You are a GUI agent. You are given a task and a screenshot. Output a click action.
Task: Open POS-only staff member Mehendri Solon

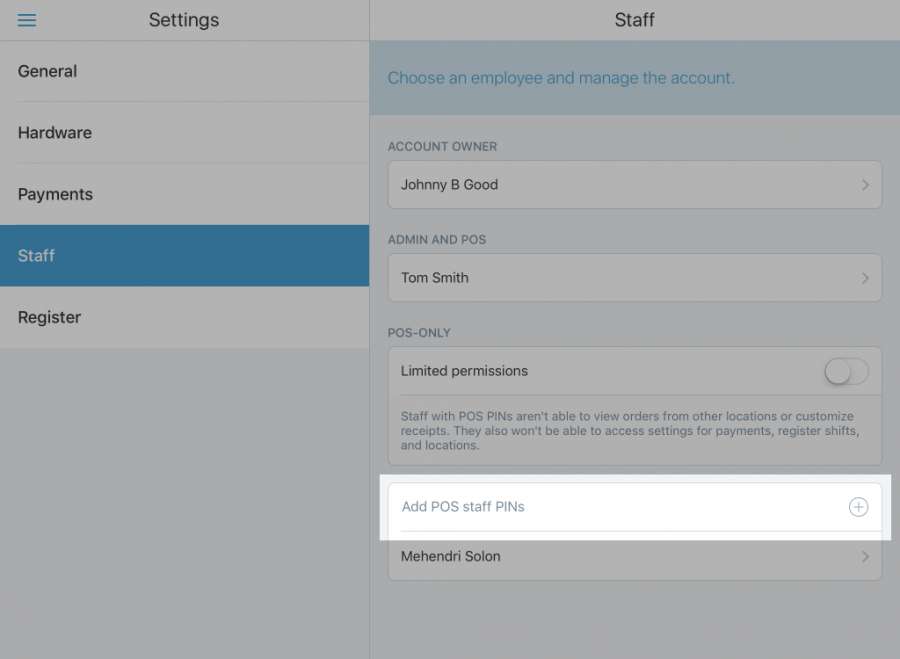(451, 557)
